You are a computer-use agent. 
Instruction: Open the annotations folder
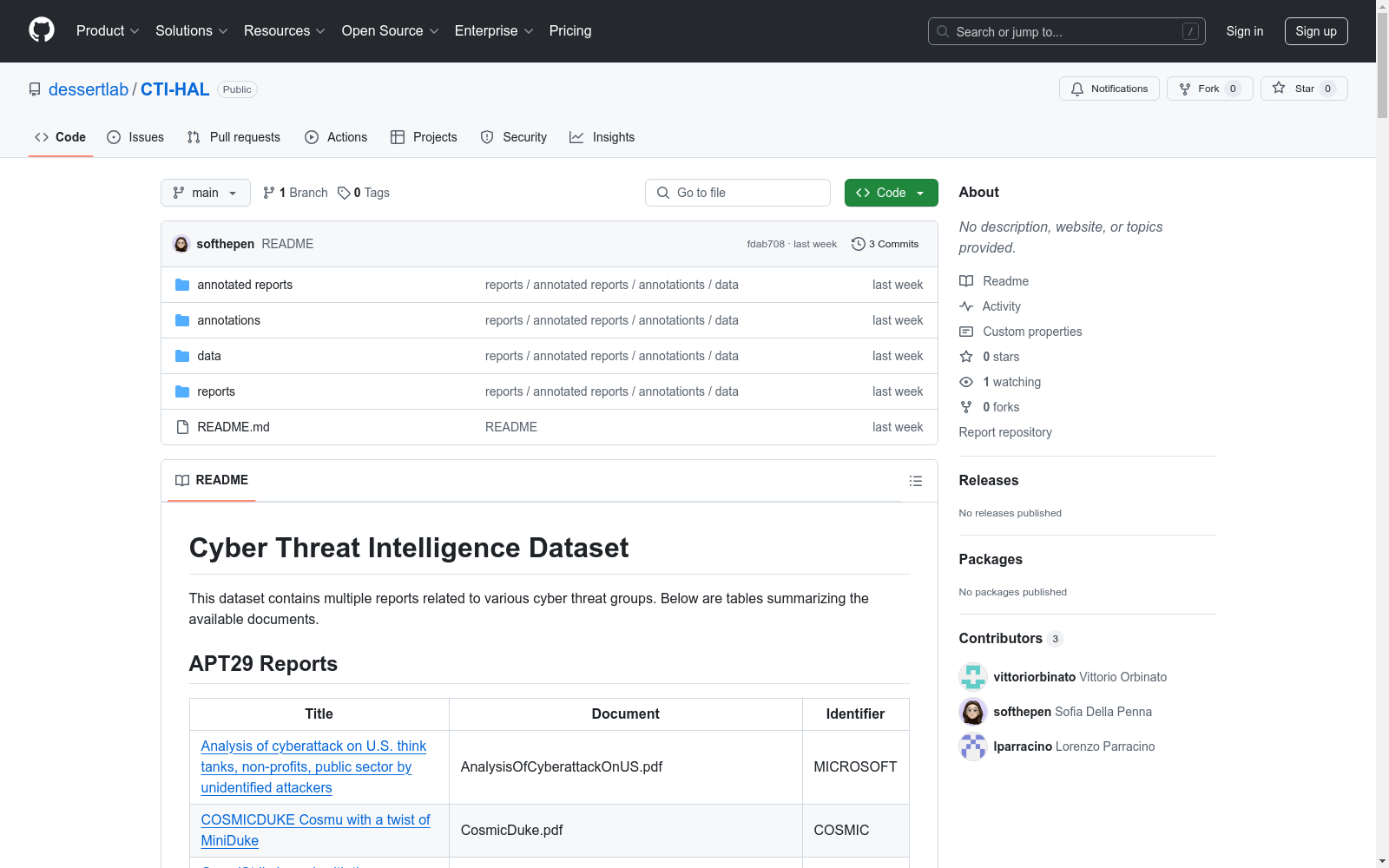(x=228, y=320)
